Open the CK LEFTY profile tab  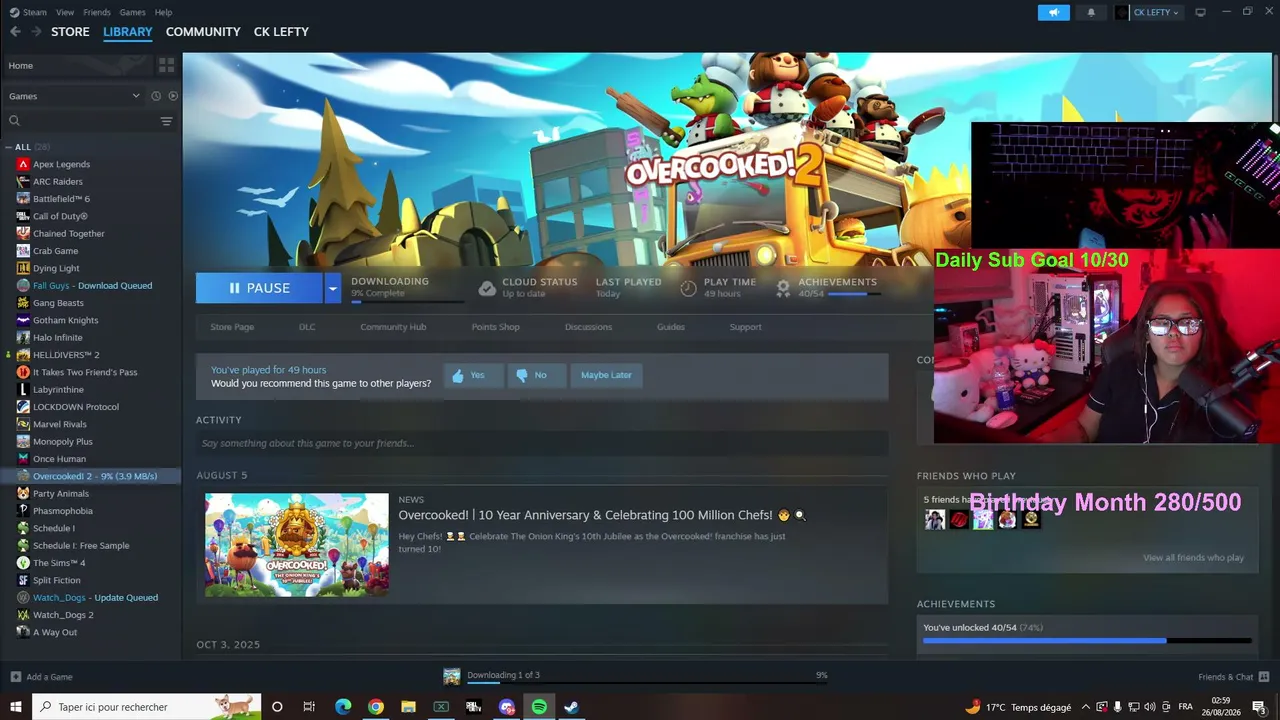point(281,32)
